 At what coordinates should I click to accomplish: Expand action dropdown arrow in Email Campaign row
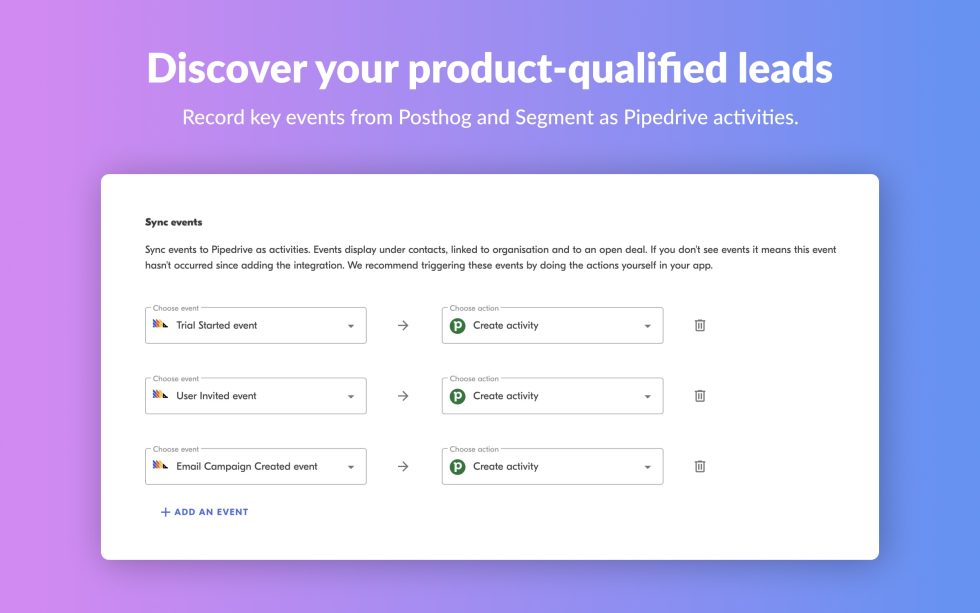648,467
